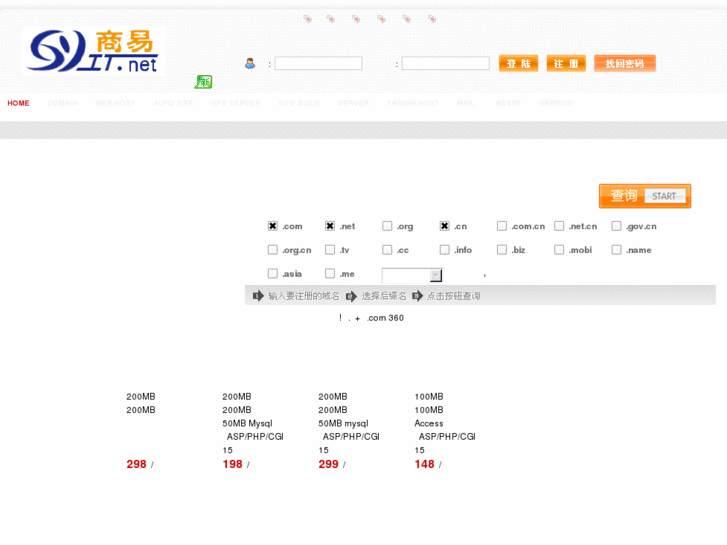
Task: Click the user avatar icon by the login field
Action: [x=250, y=64]
